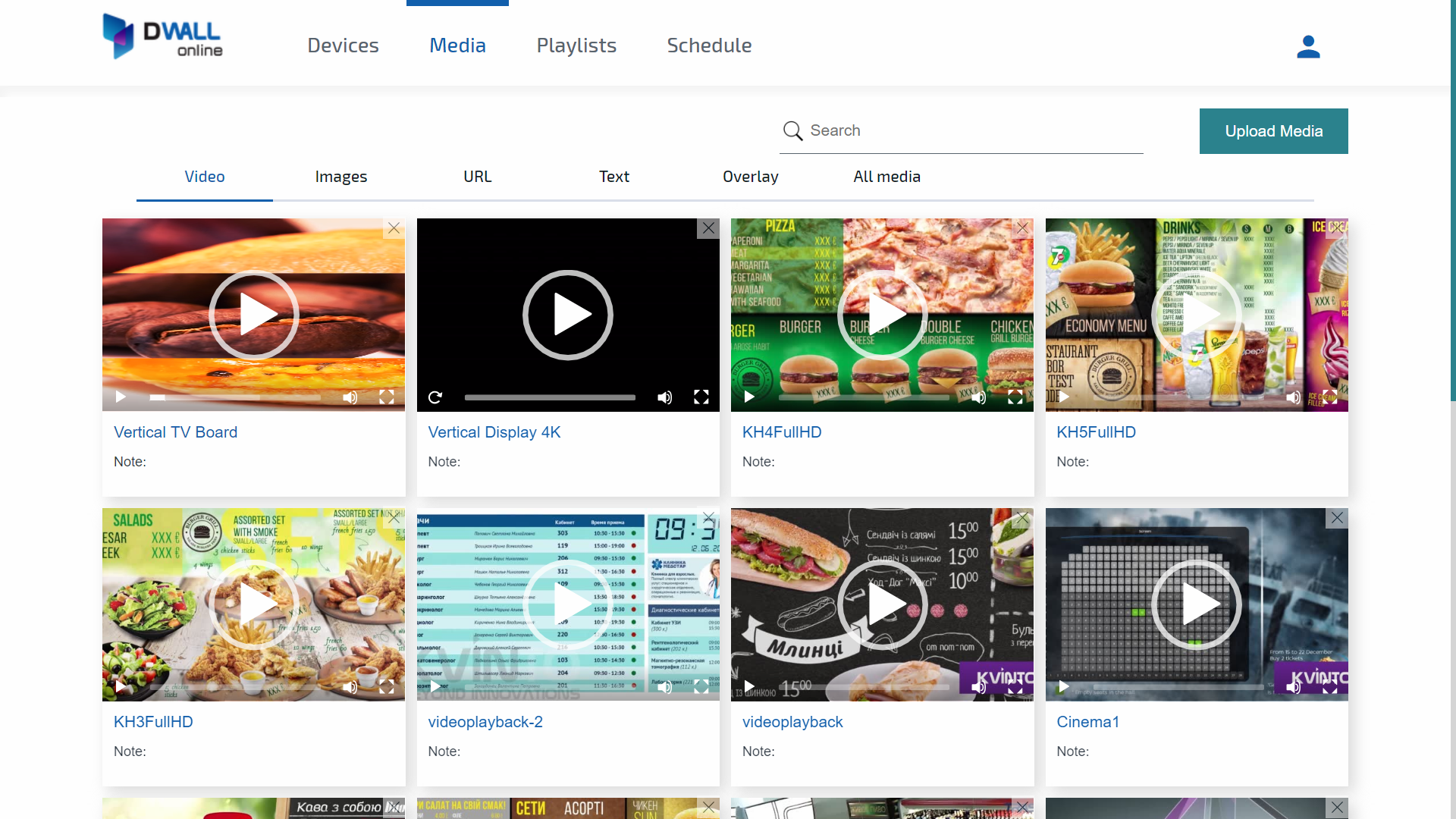Image resolution: width=1456 pixels, height=819 pixels.
Task: Open the Playlists menu
Action: (x=576, y=45)
